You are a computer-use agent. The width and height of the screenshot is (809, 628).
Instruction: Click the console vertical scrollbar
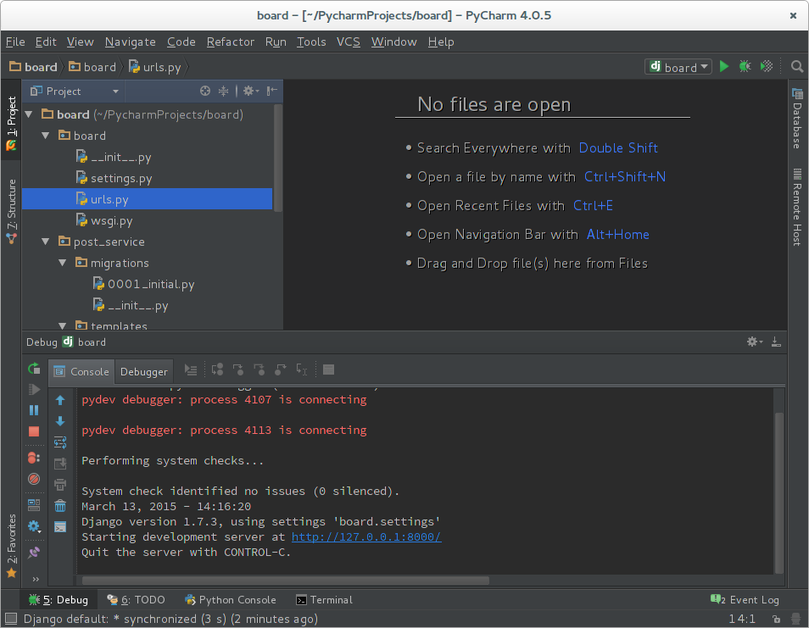[x=779, y=492]
